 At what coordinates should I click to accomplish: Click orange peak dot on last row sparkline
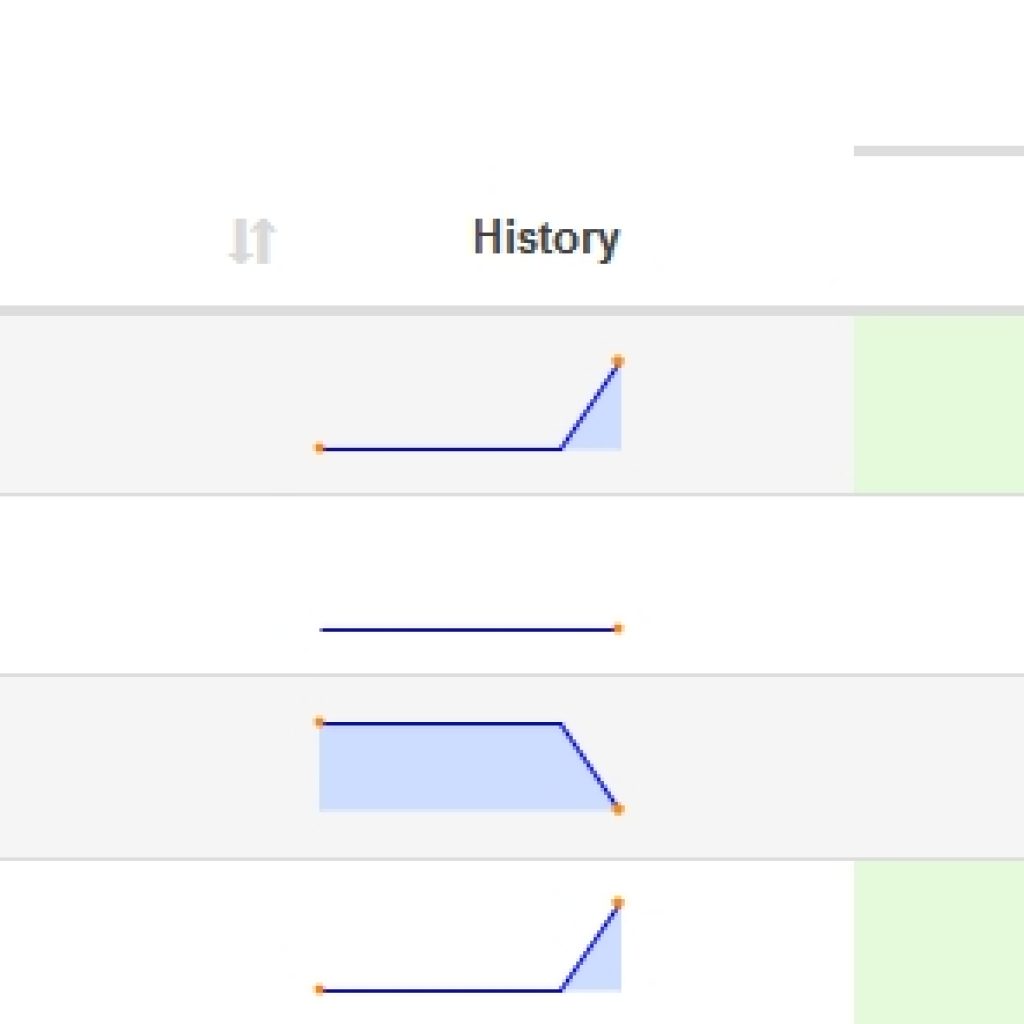point(618,903)
